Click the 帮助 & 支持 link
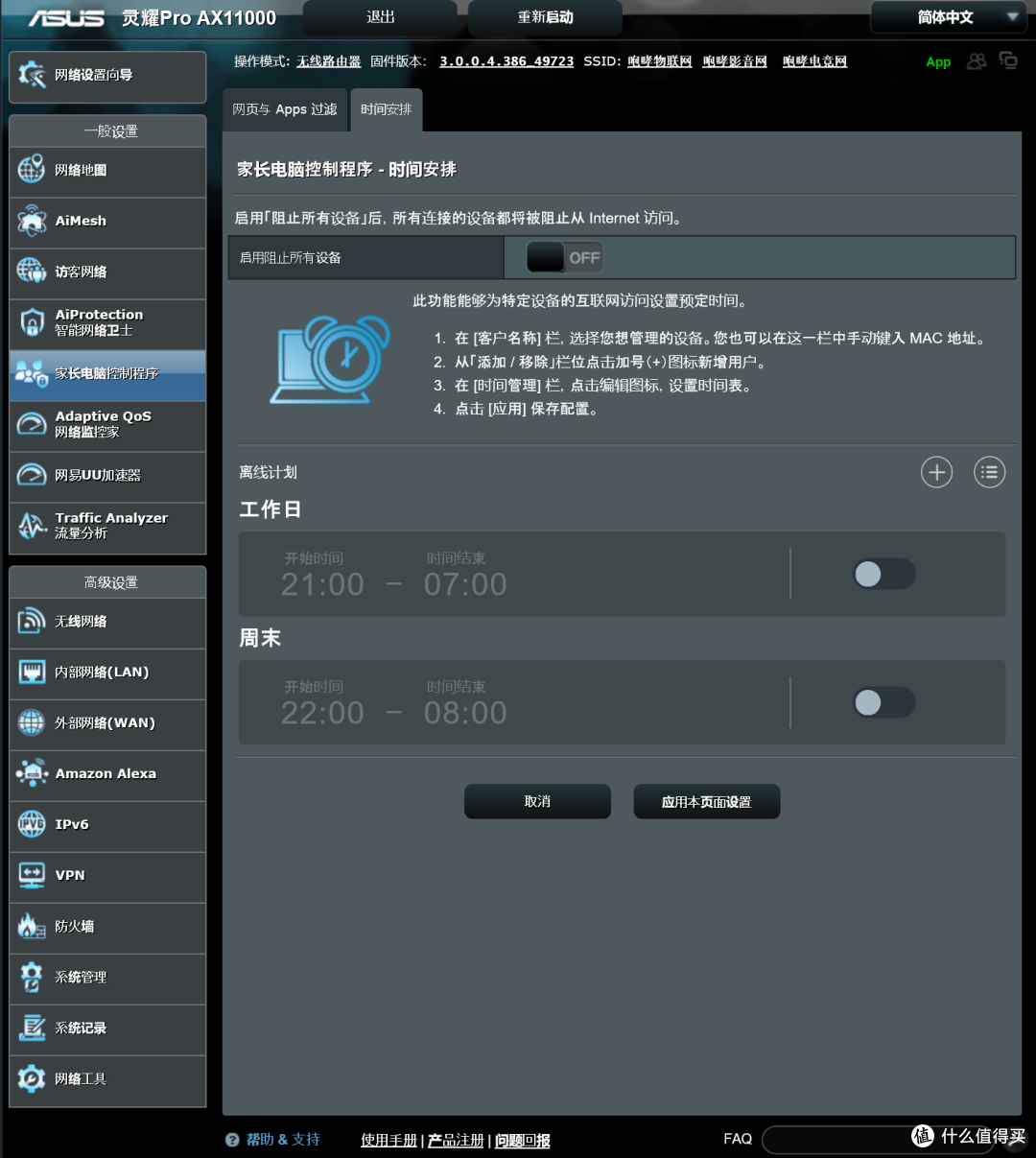1036x1158 pixels. click(283, 1140)
